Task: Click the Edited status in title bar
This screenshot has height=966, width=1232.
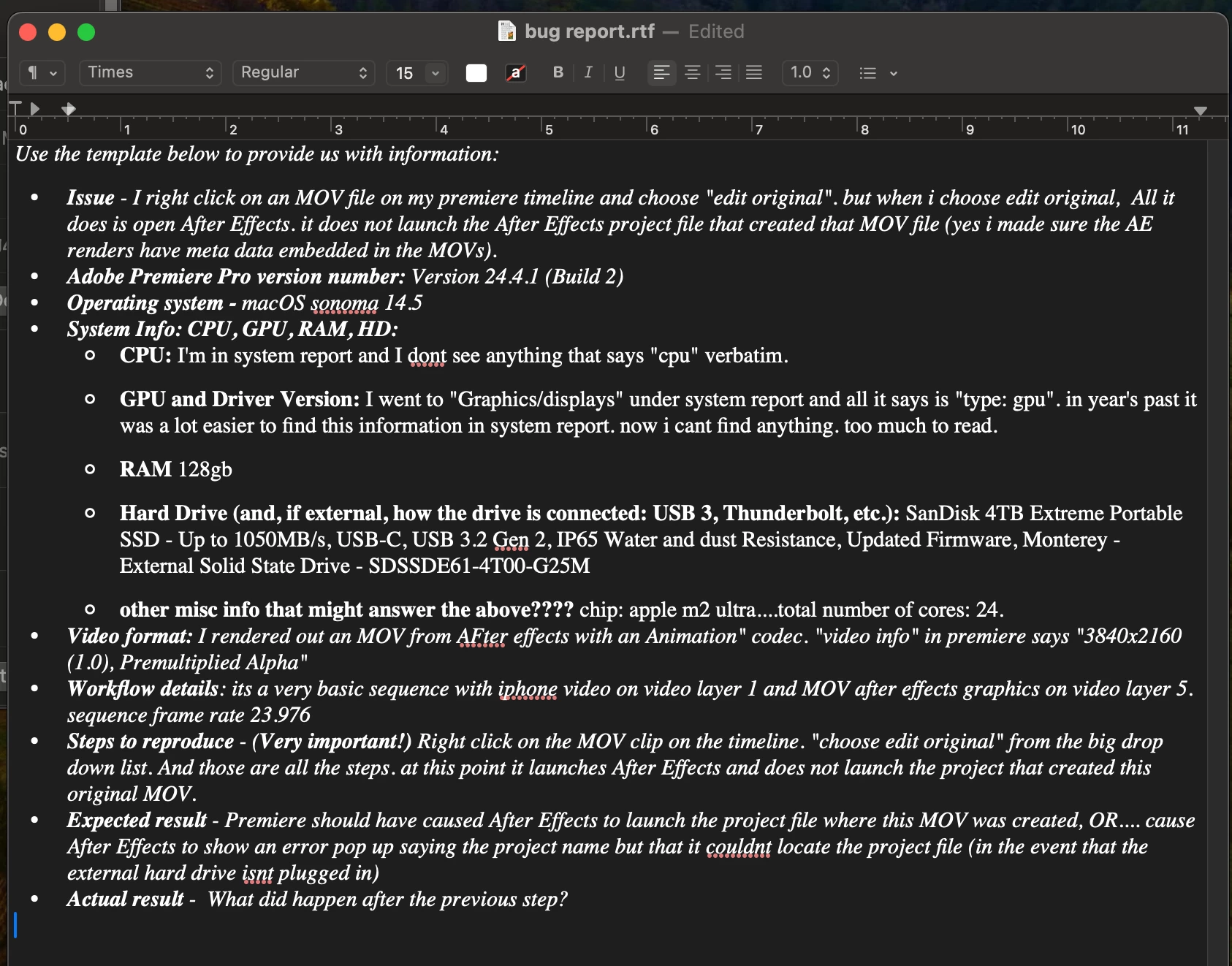Action: click(x=716, y=31)
